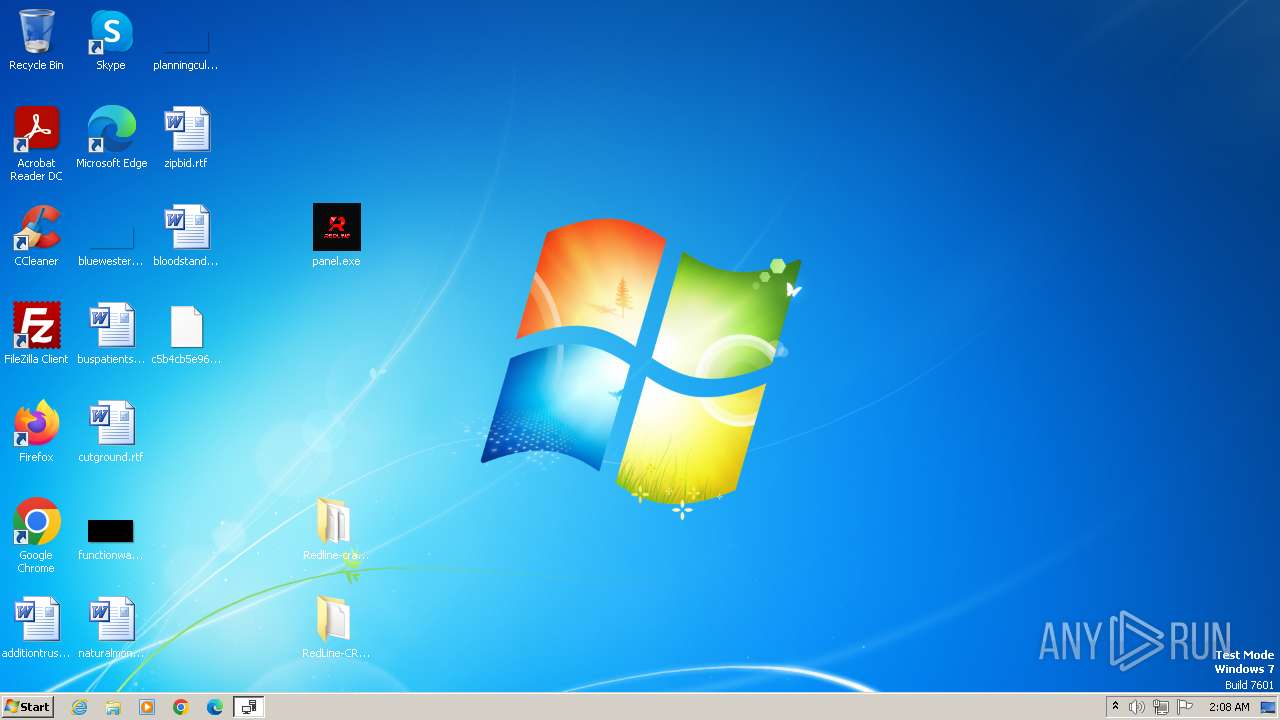Open the Action Center flag icon
1280x720 pixels.
pyautogui.click(x=1185, y=707)
